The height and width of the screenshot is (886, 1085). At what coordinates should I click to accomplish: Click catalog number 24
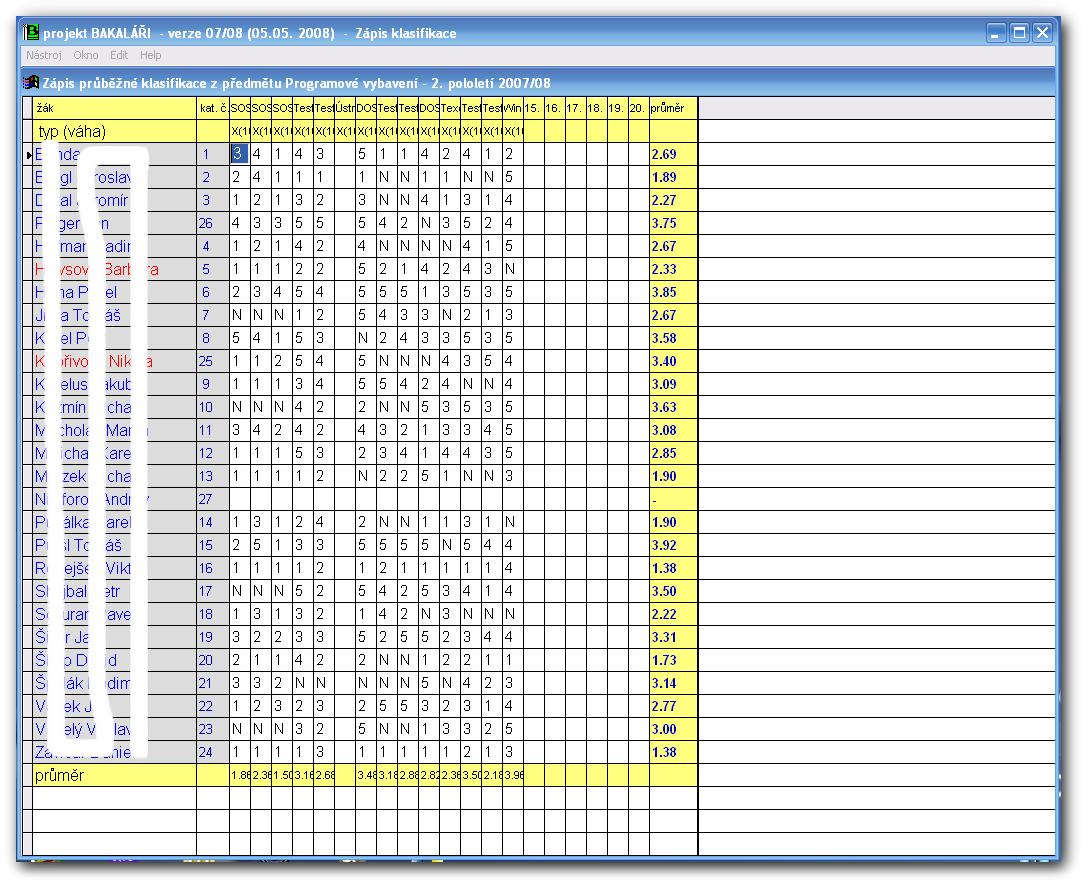(x=206, y=752)
